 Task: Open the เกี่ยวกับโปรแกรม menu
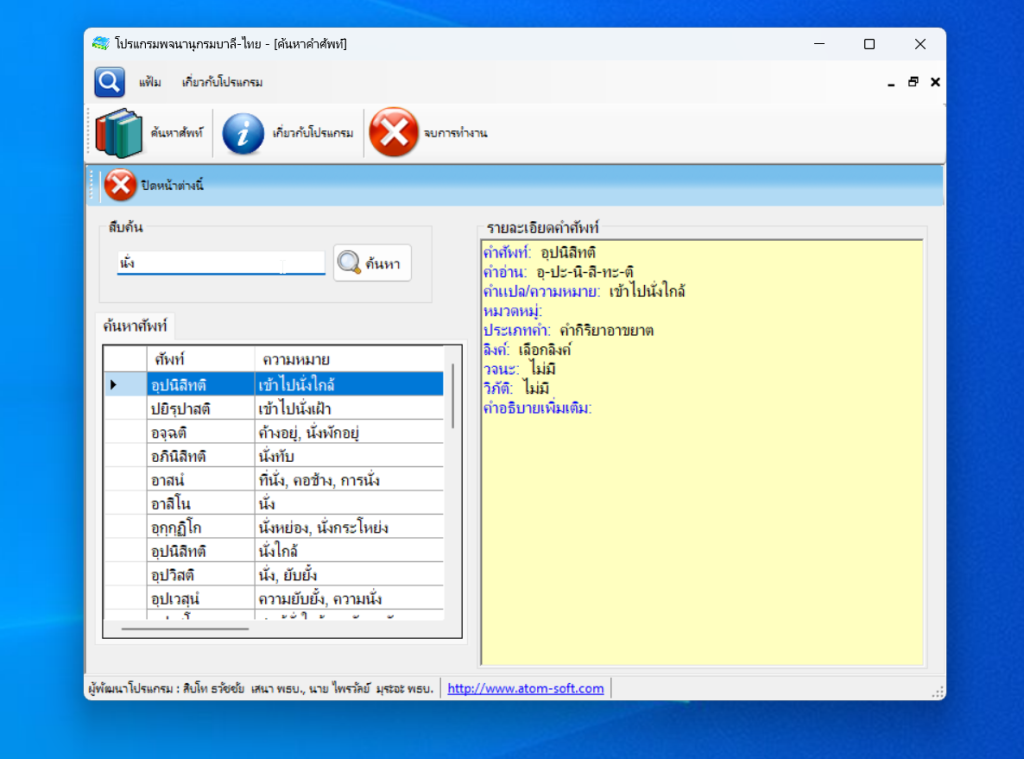pyautogui.click(x=222, y=82)
